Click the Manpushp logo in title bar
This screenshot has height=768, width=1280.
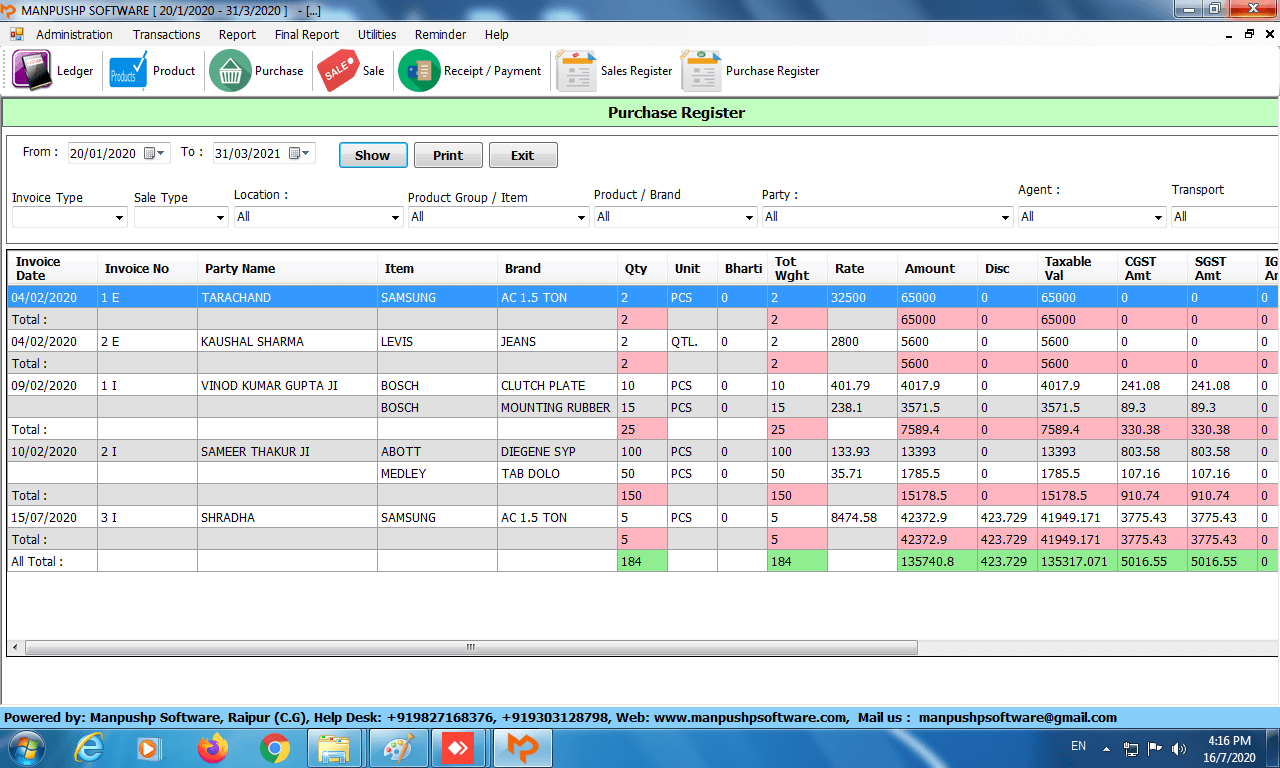click(x=10, y=9)
